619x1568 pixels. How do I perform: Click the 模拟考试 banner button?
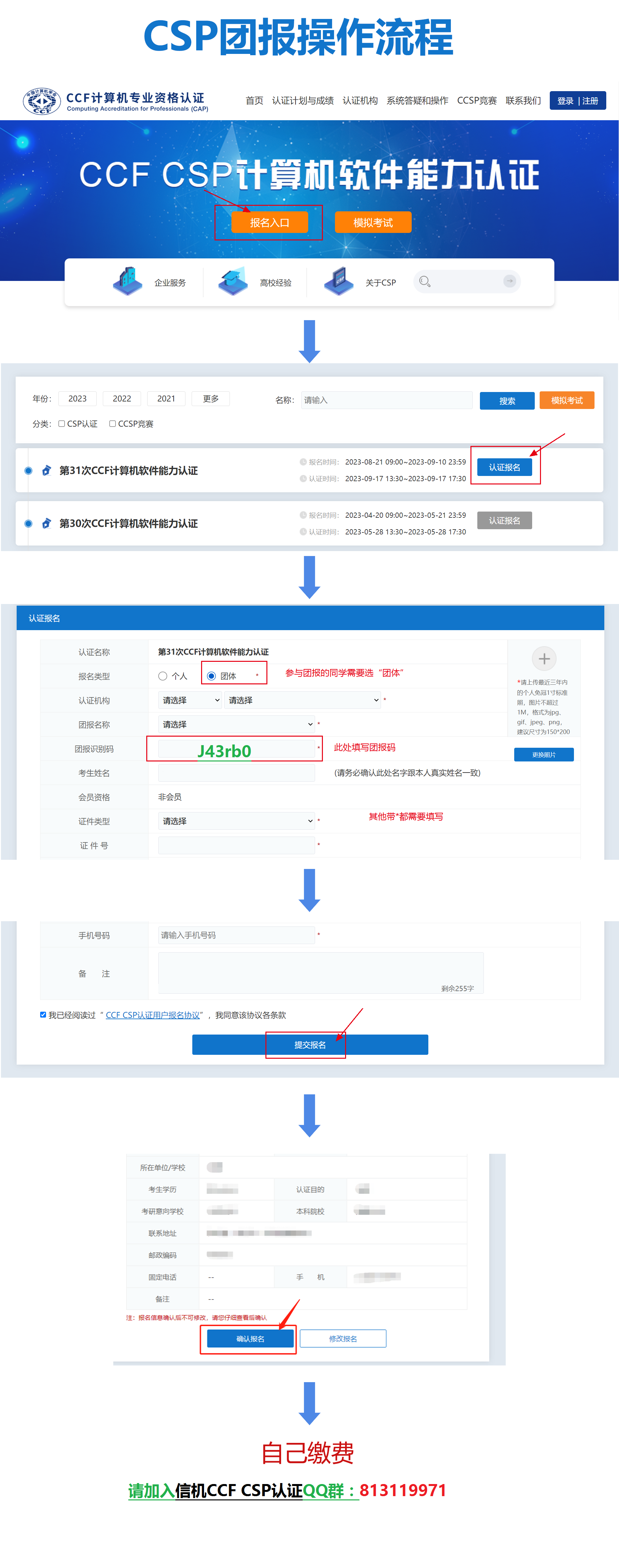point(373,223)
